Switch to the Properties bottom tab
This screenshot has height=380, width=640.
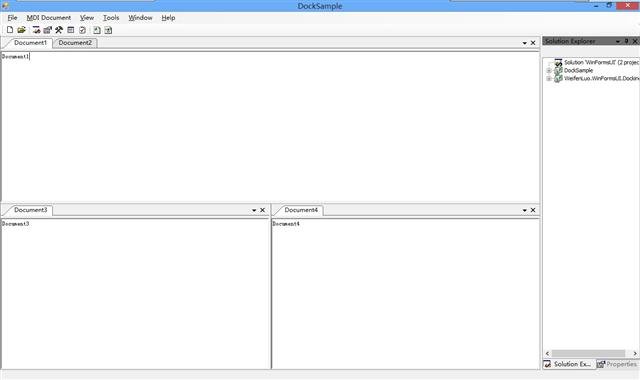tap(617, 364)
